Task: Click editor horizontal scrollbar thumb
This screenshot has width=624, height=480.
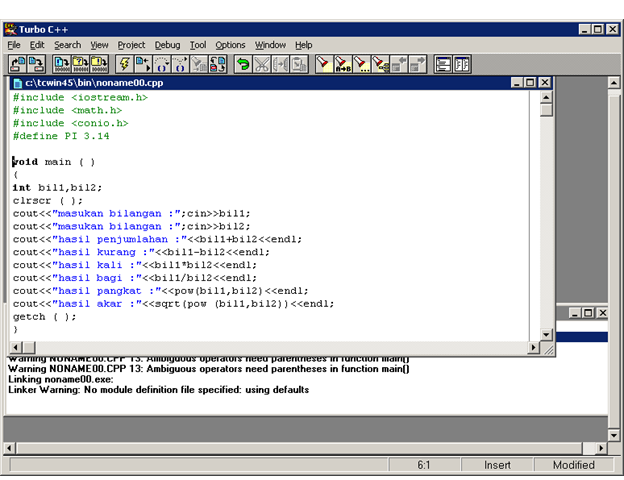Action: pos(29,347)
